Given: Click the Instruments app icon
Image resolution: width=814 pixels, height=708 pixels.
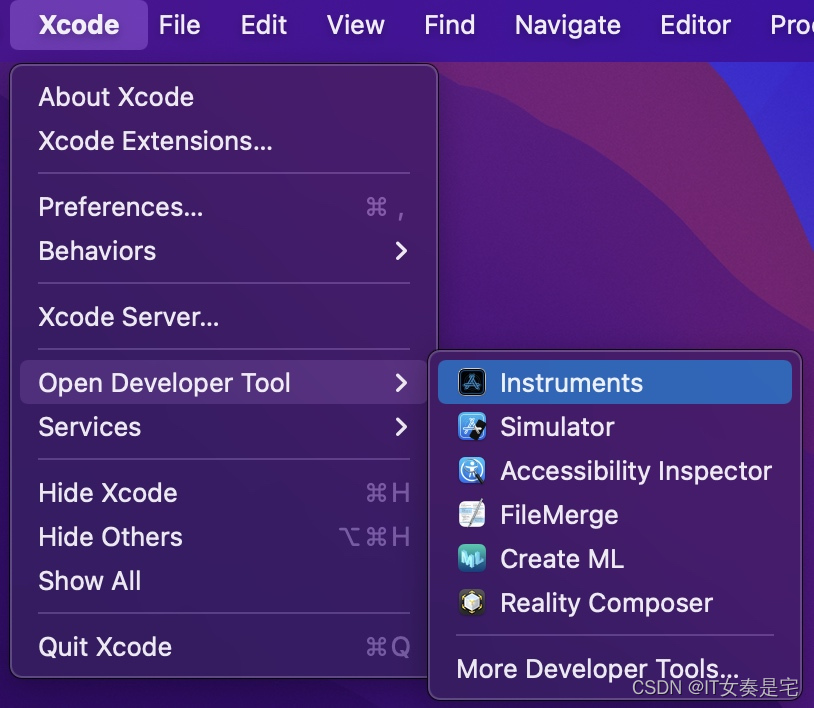Looking at the screenshot, I should tap(472, 382).
